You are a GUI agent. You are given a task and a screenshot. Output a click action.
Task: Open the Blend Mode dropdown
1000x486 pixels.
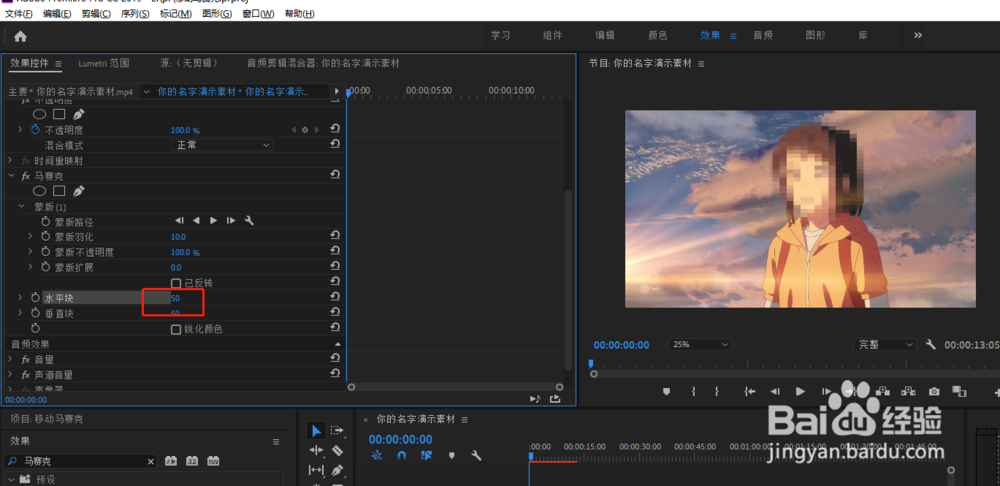point(222,145)
